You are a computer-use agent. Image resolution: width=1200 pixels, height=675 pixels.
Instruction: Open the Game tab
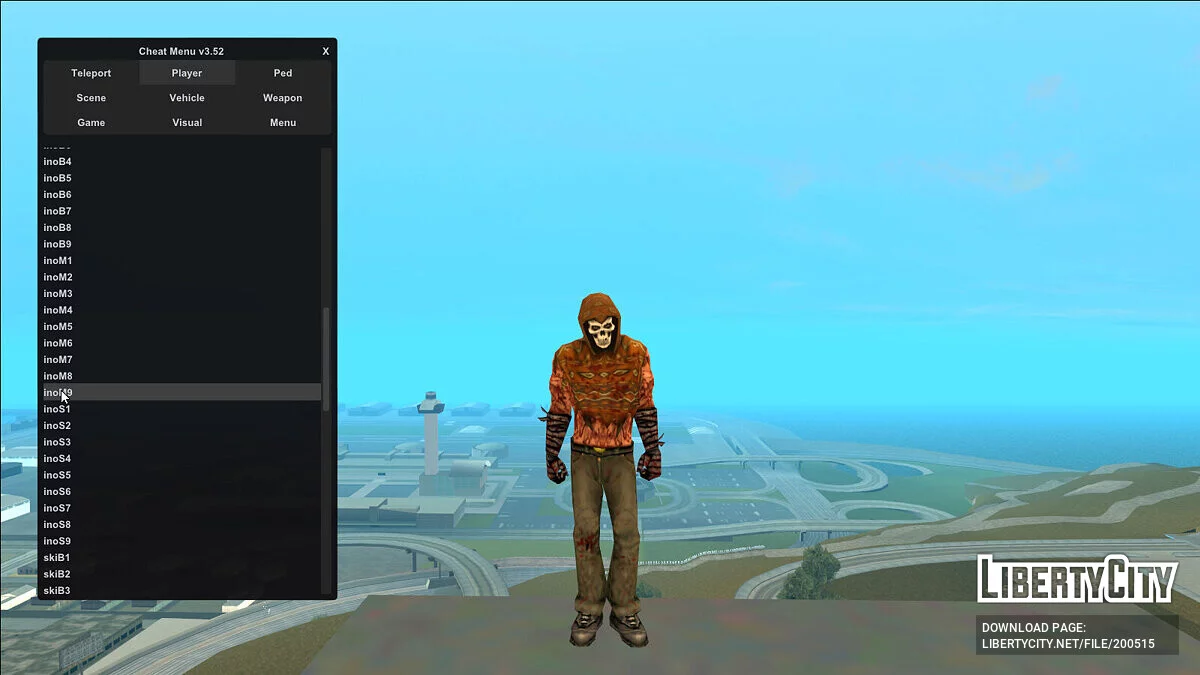point(91,122)
